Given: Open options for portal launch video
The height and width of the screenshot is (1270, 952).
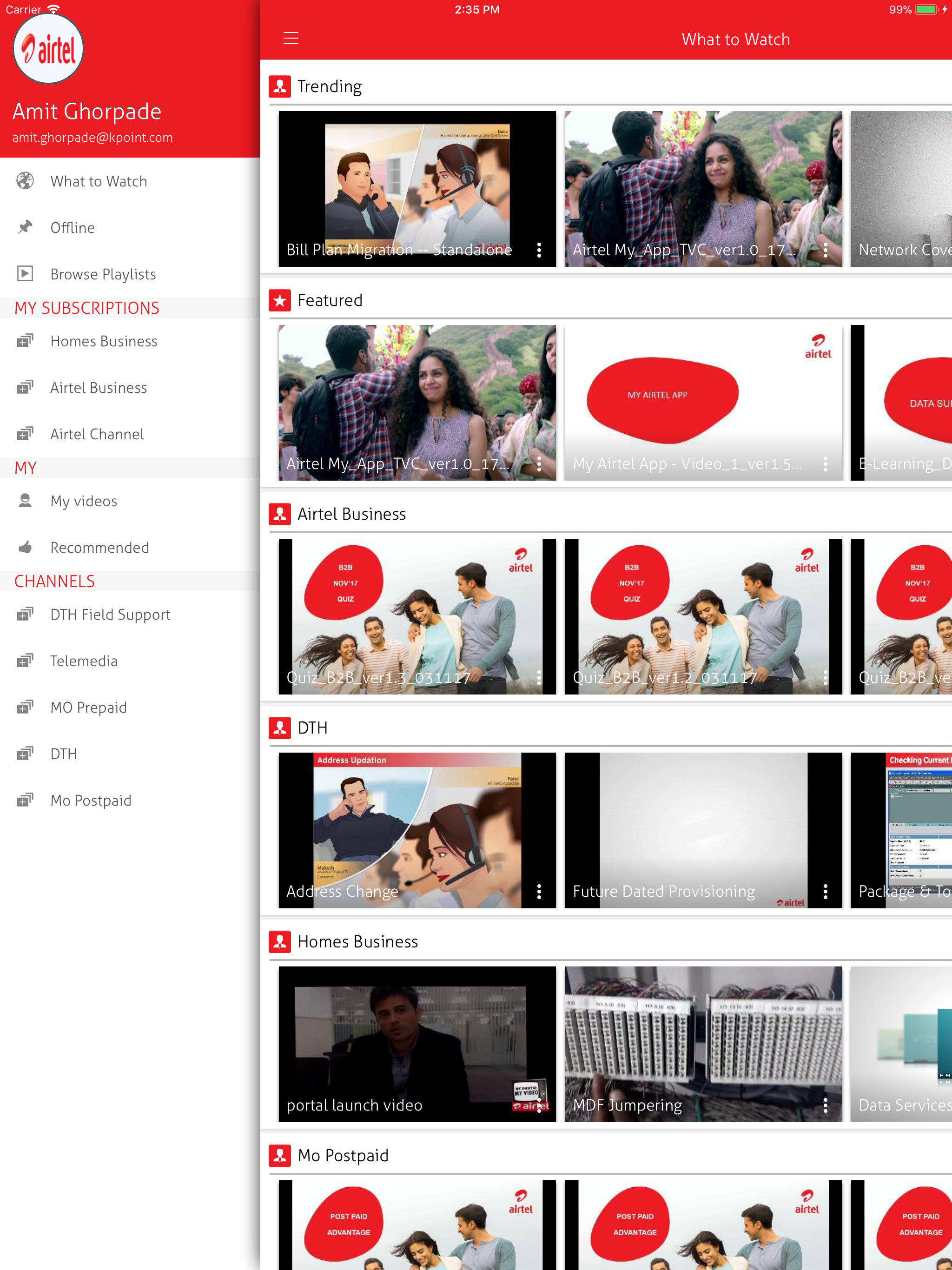Looking at the screenshot, I should point(539,1105).
